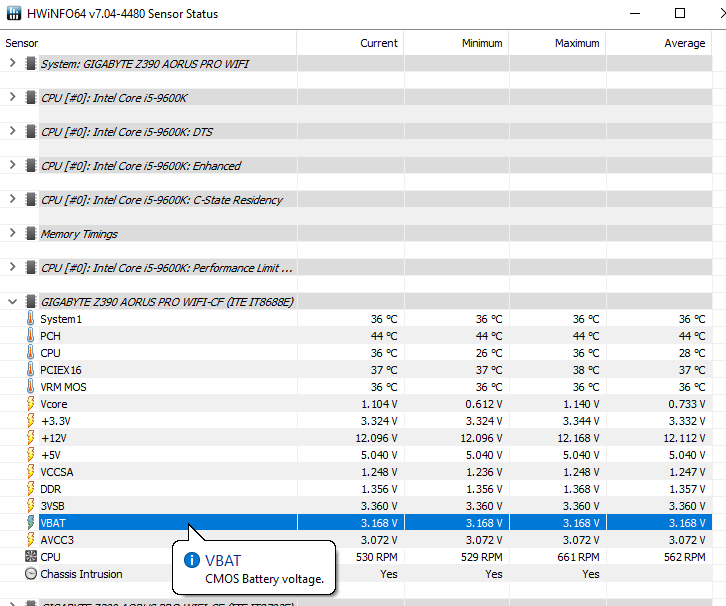Click the voltage bolt icon for 3VSB
Image resolution: width=726 pixels, height=606 pixels.
pos(31,506)
